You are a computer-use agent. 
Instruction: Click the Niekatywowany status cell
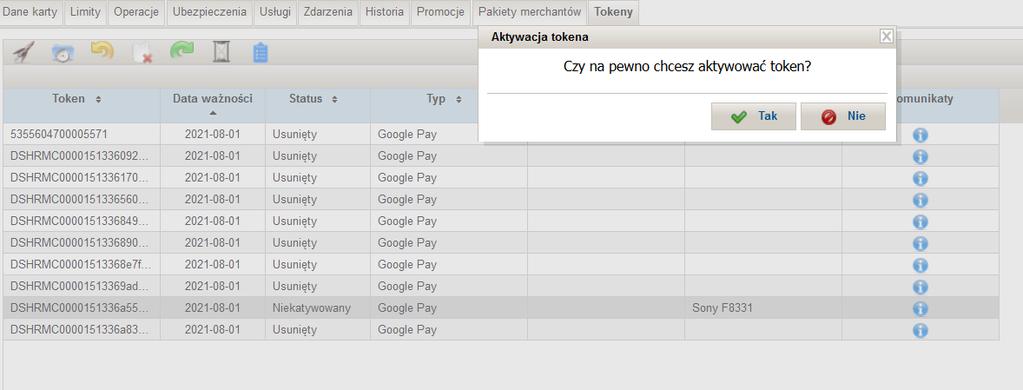click(318, 308)
